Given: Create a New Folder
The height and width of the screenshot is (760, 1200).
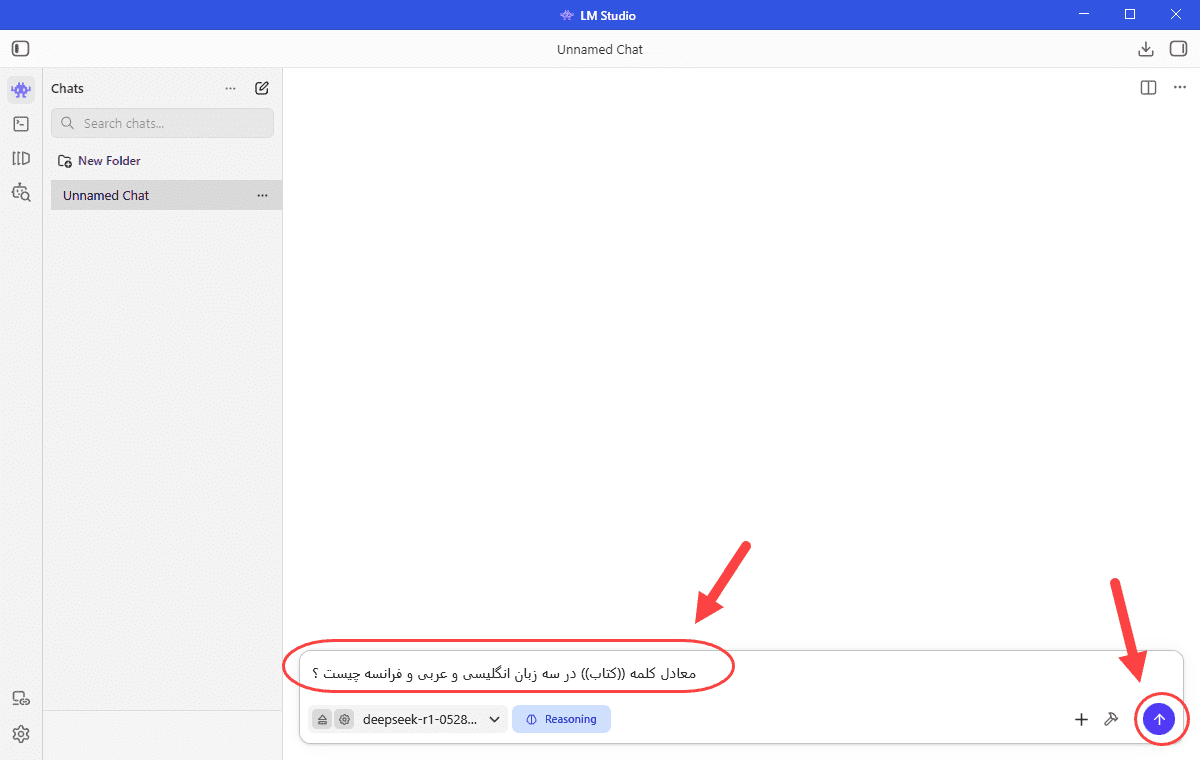Looking at the screenshot, I should [x=99, y=160].
